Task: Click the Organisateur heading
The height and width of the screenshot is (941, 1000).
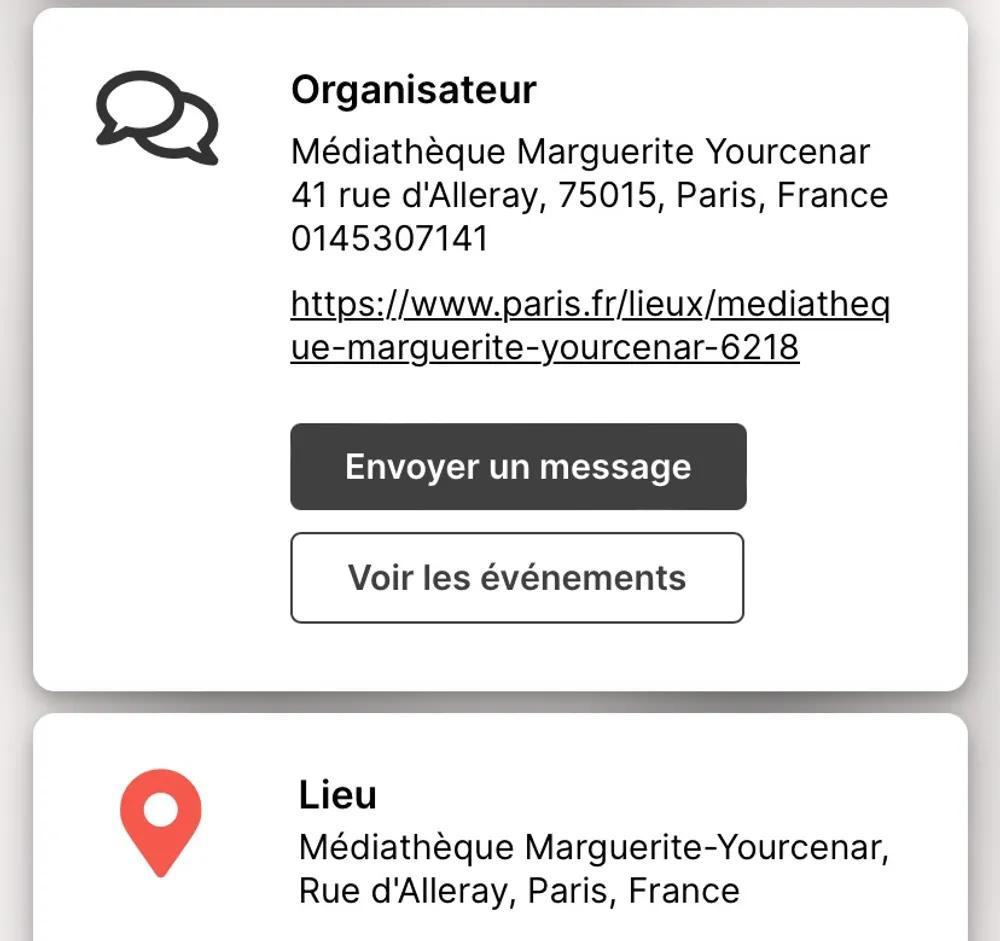Action: coord(414,90)
